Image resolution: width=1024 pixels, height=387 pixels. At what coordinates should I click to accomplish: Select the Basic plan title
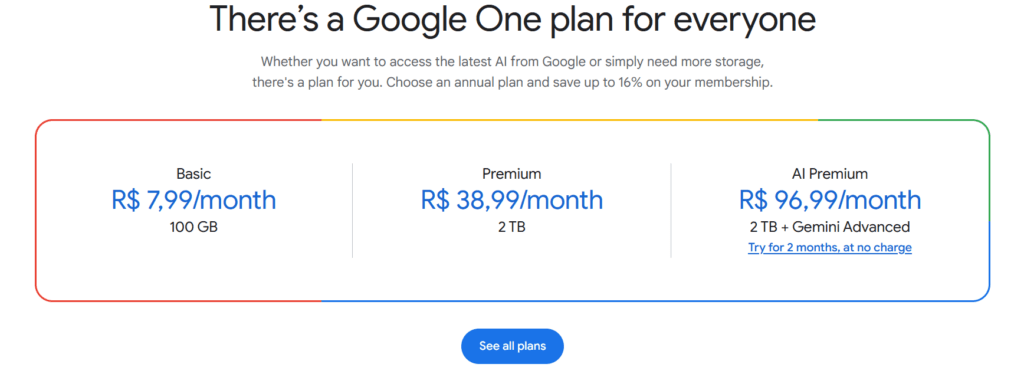pos(194,174)
